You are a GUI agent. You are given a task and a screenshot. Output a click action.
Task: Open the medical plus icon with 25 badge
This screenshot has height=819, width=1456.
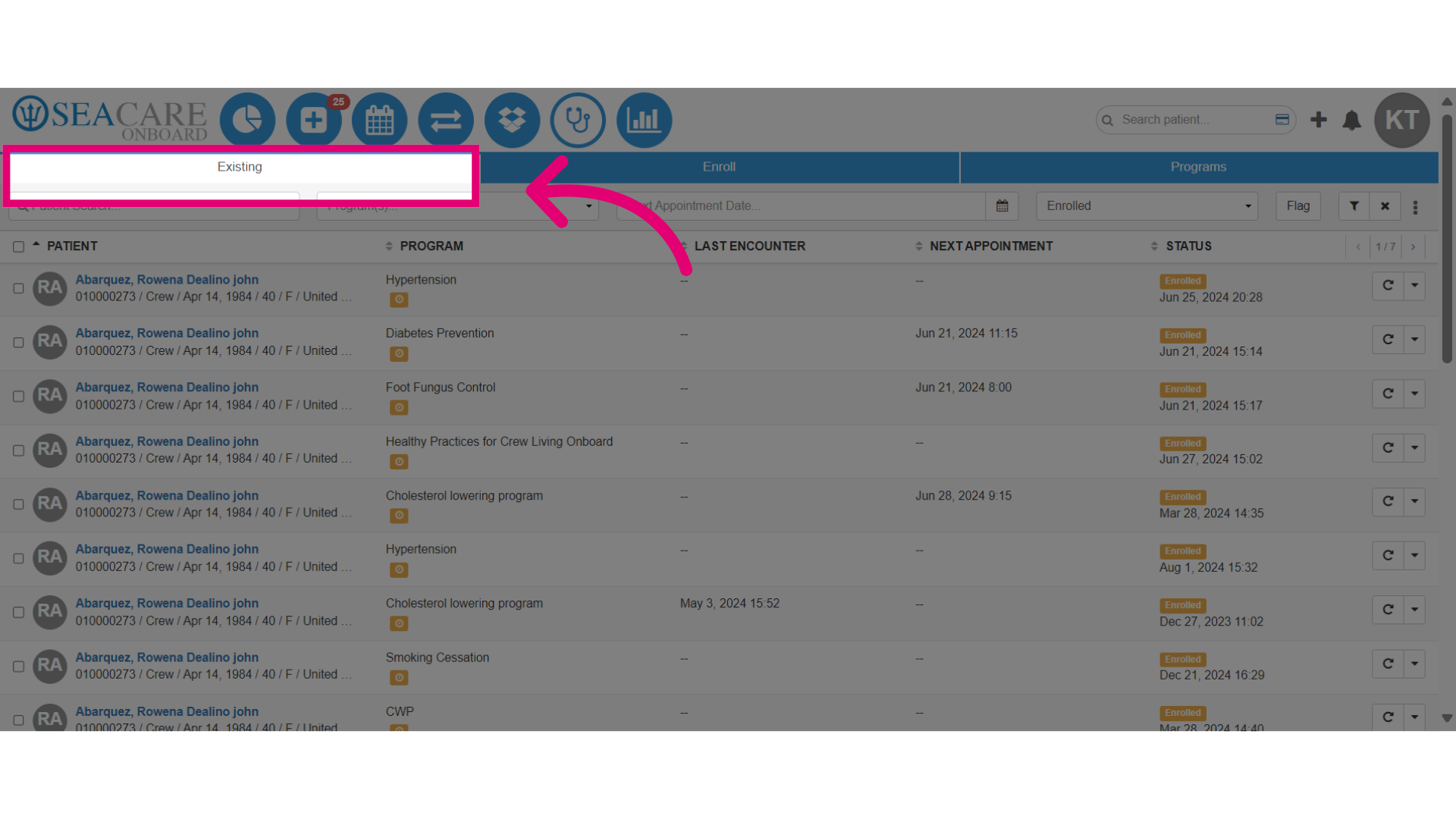click(x=313, y=120)
